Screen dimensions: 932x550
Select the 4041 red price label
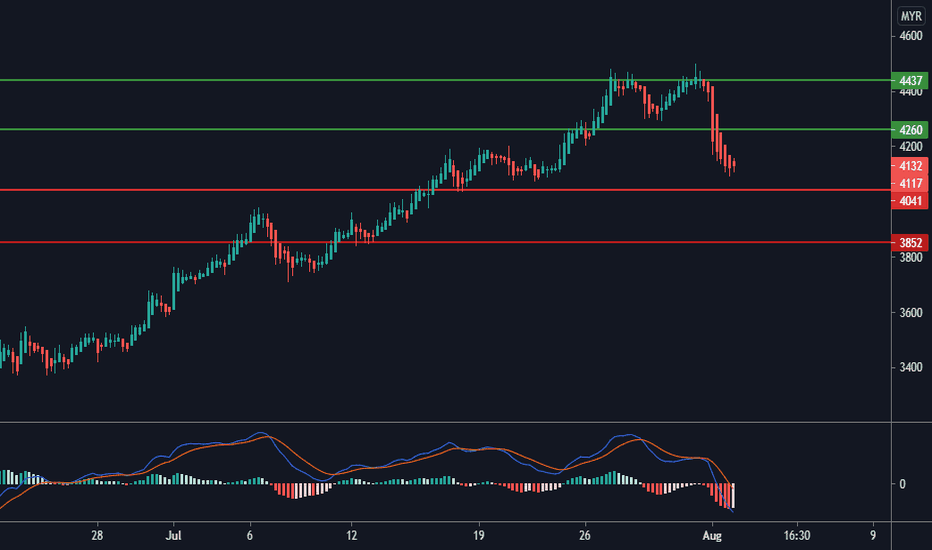tap(910, 201)
